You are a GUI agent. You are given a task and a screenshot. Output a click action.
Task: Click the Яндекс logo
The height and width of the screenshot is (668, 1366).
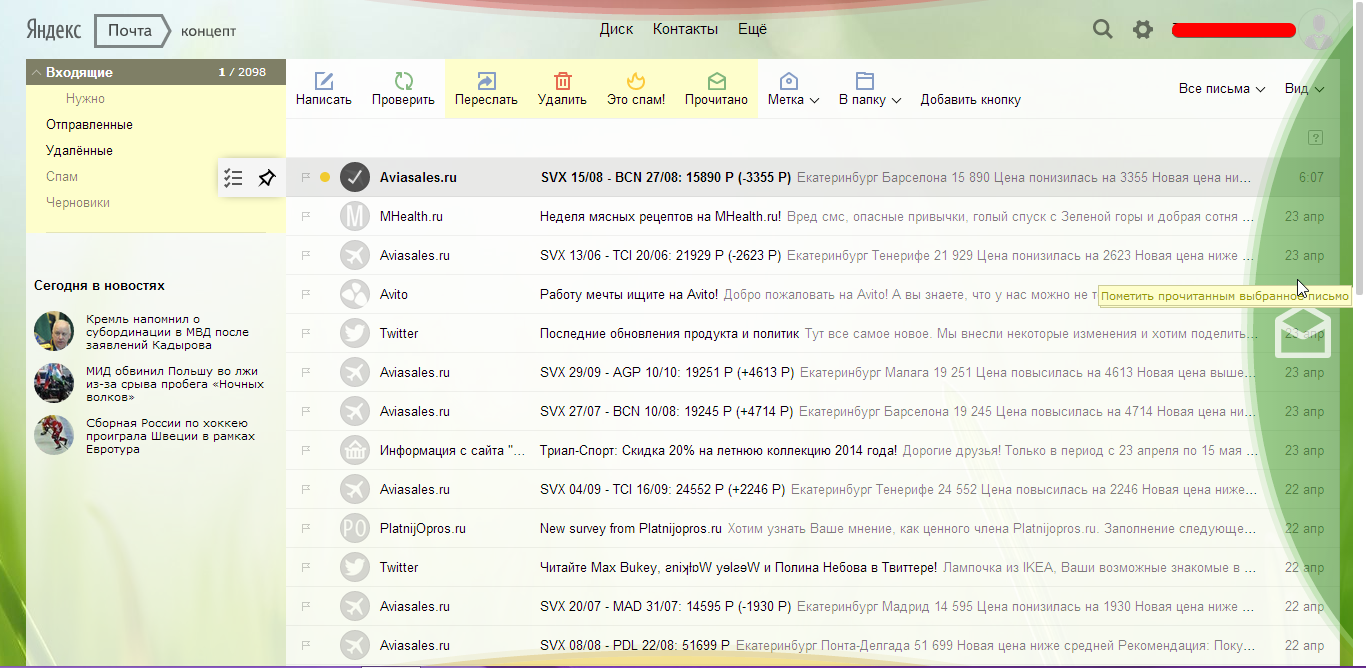54,30
